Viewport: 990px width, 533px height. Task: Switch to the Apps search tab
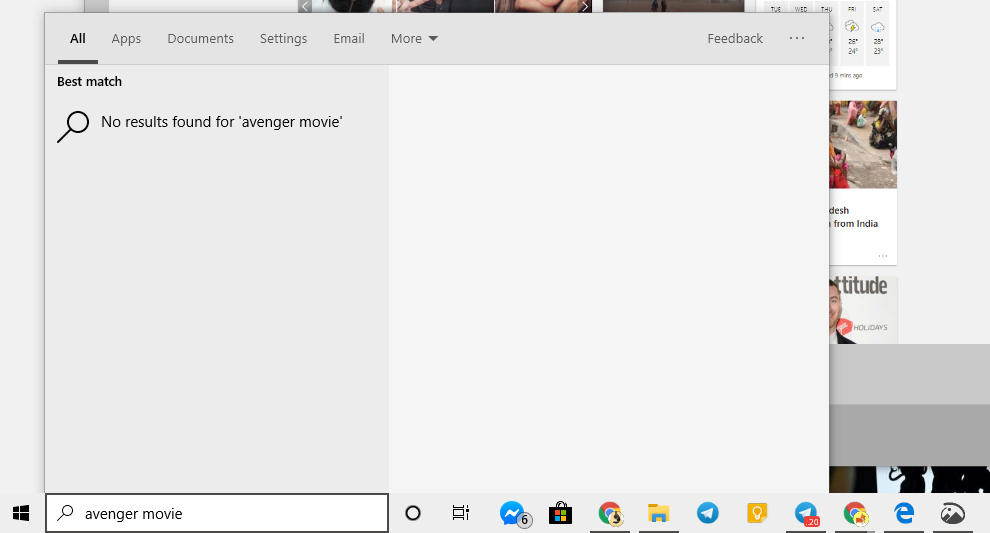[x=126, y=39]
